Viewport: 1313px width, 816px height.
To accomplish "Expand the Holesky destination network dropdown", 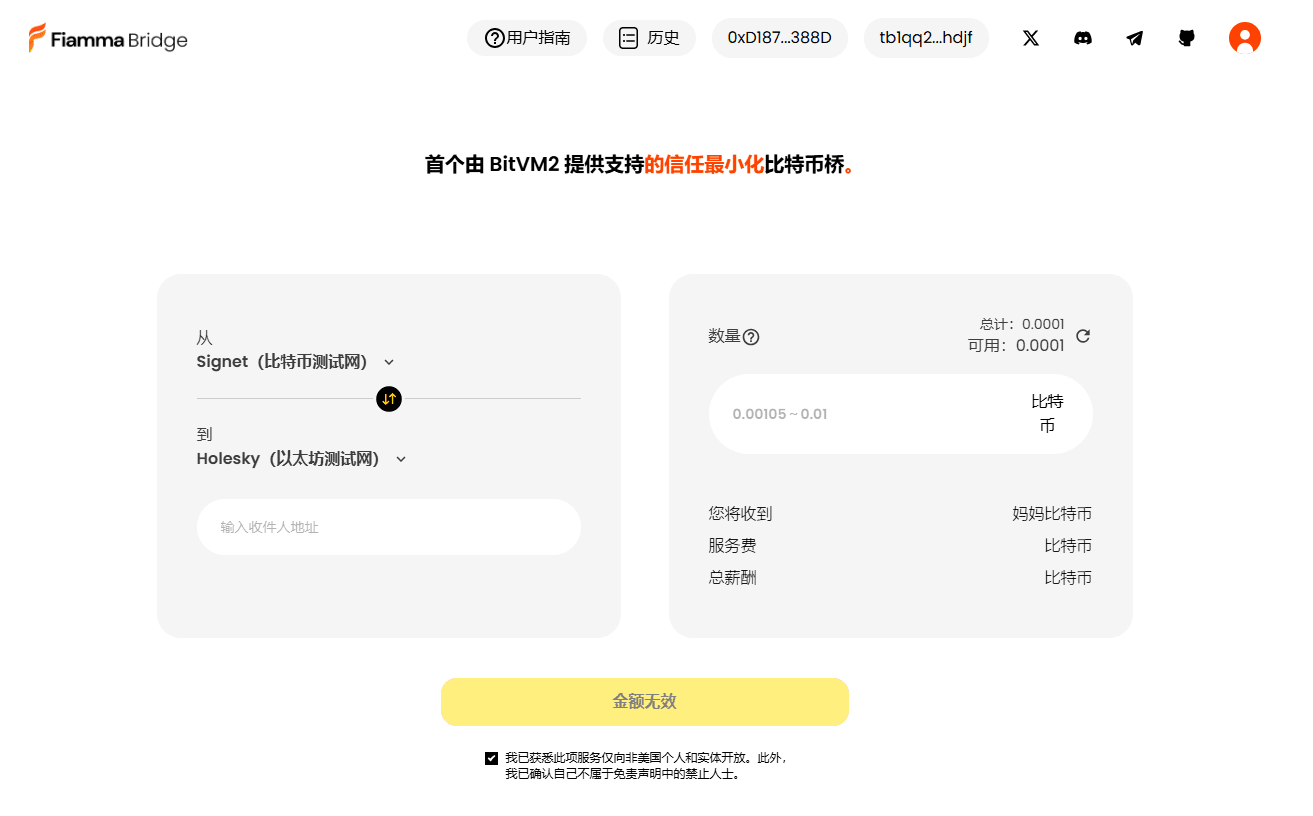I will click(x=302, y=459).
